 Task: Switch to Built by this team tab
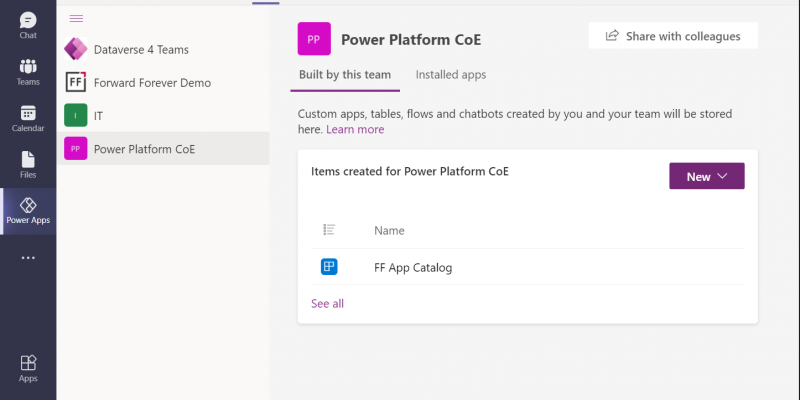[x=345, y=75]
